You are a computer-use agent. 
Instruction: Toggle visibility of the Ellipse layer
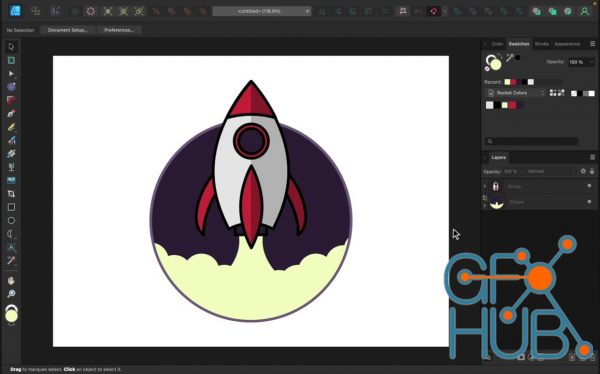[x=589, y=201]
